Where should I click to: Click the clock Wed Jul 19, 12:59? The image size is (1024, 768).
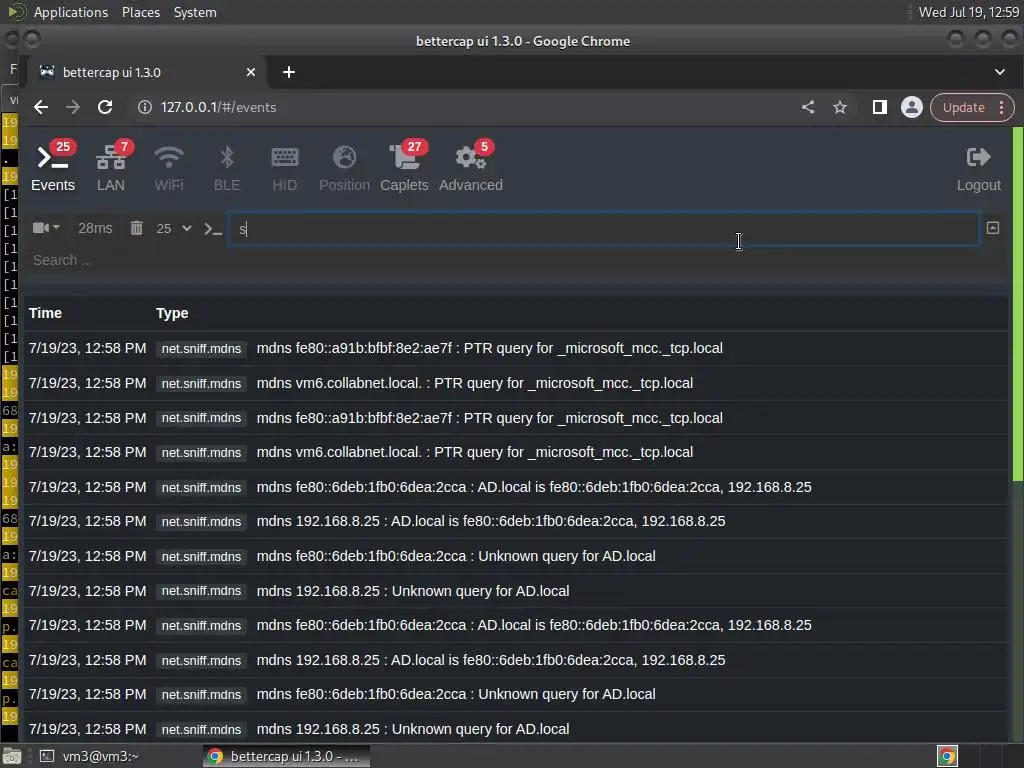click(968, 12)
